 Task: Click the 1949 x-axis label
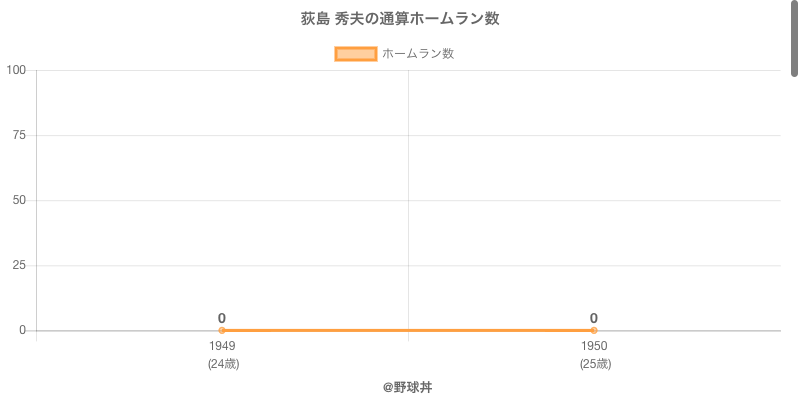tap(222, 346)
